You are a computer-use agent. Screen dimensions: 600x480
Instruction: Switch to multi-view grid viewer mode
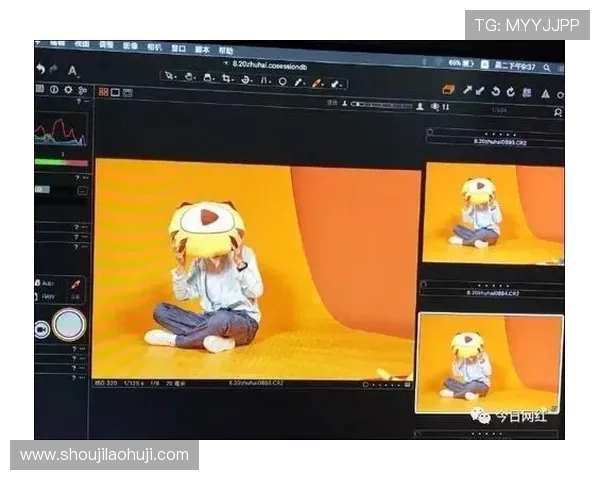(x=103, y=92)
